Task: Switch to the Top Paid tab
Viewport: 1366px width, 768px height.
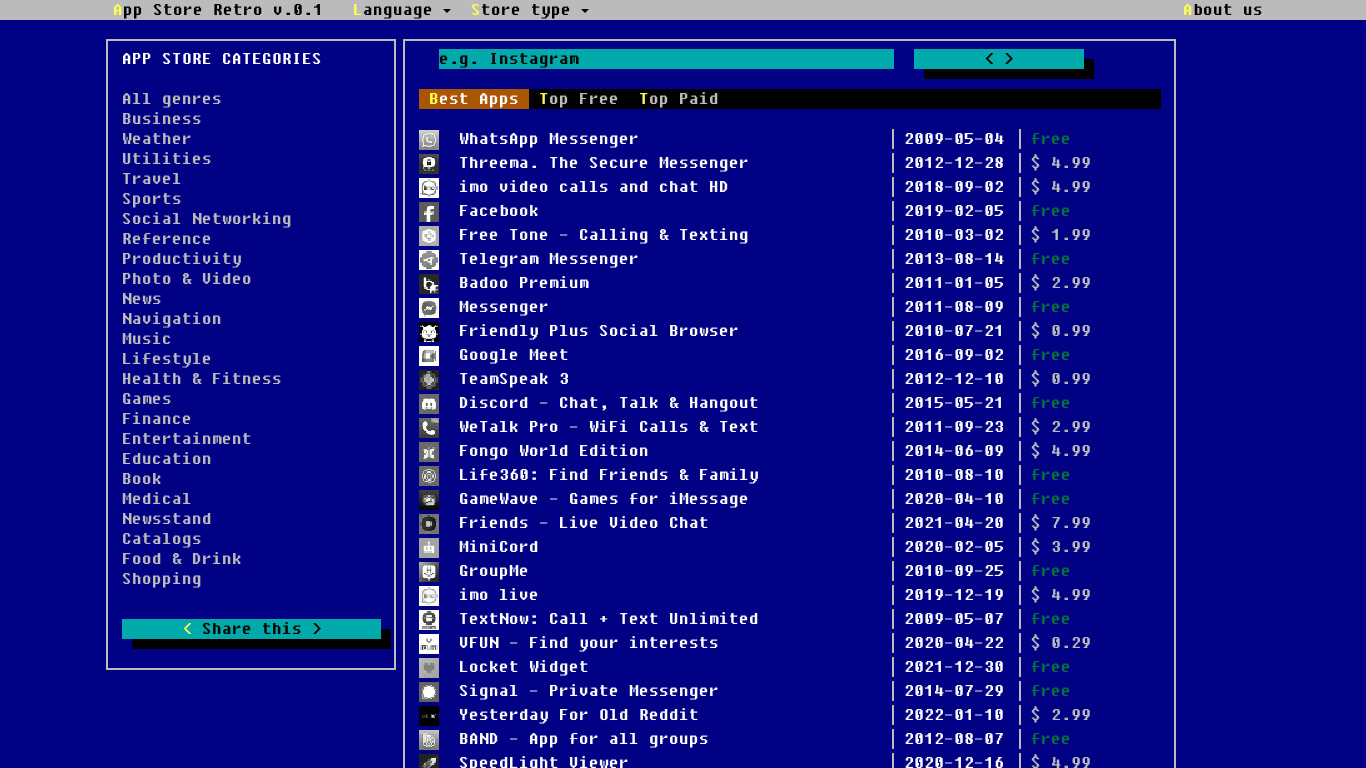Action: coord(678,99)
